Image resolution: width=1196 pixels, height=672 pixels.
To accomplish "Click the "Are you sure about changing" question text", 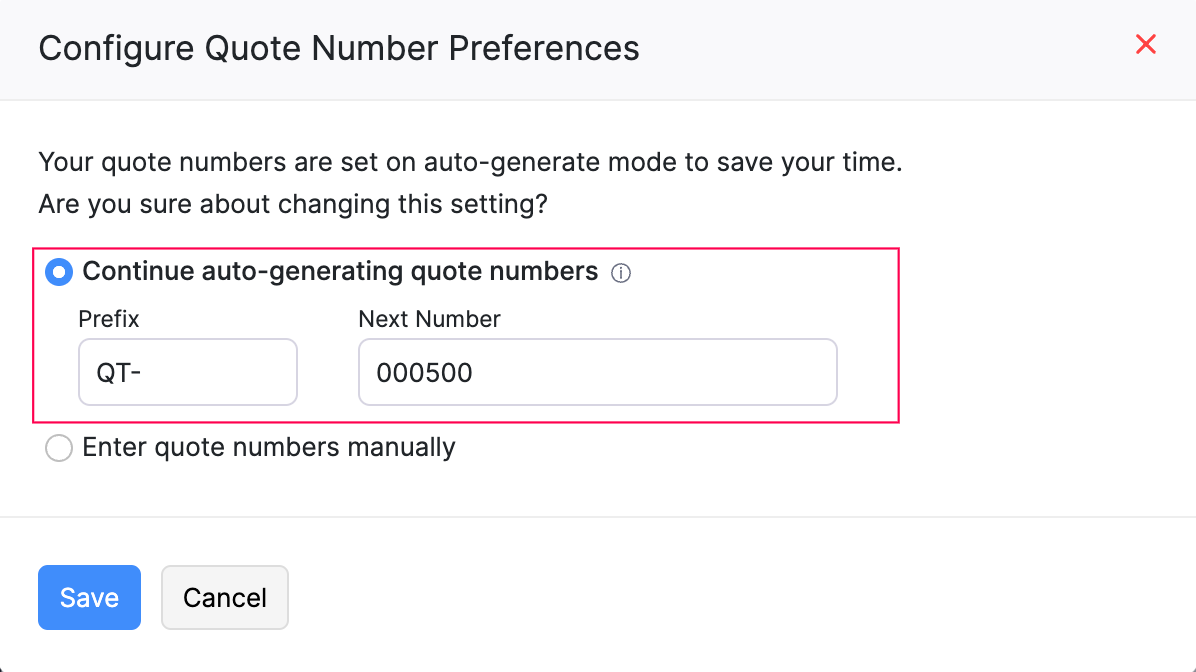I will (293, 205).
